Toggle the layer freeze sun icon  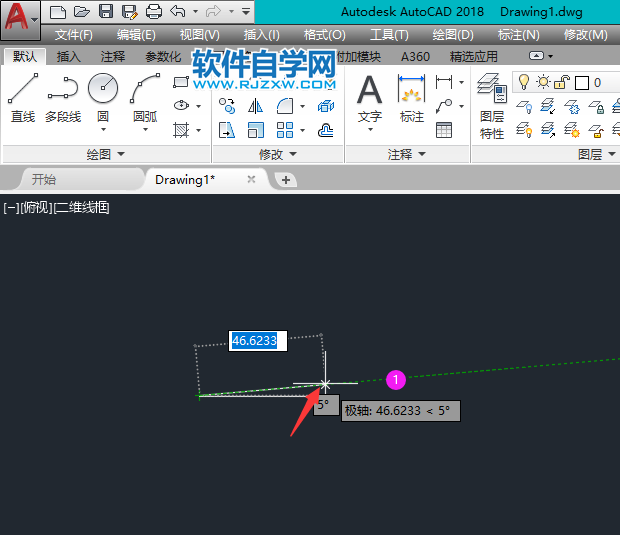point(543,82)
